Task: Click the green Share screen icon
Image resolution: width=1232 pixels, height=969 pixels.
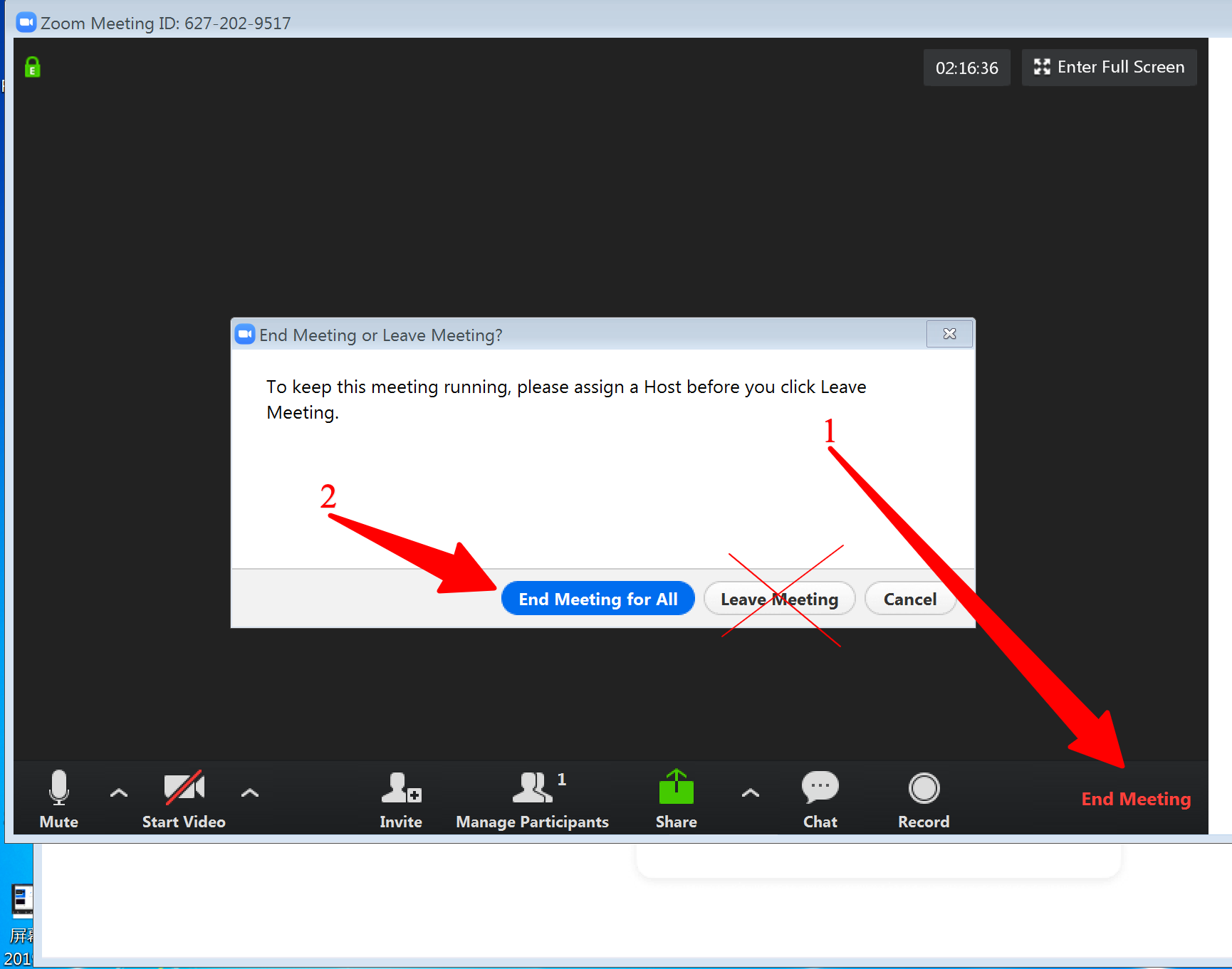Action: (677, 787)
